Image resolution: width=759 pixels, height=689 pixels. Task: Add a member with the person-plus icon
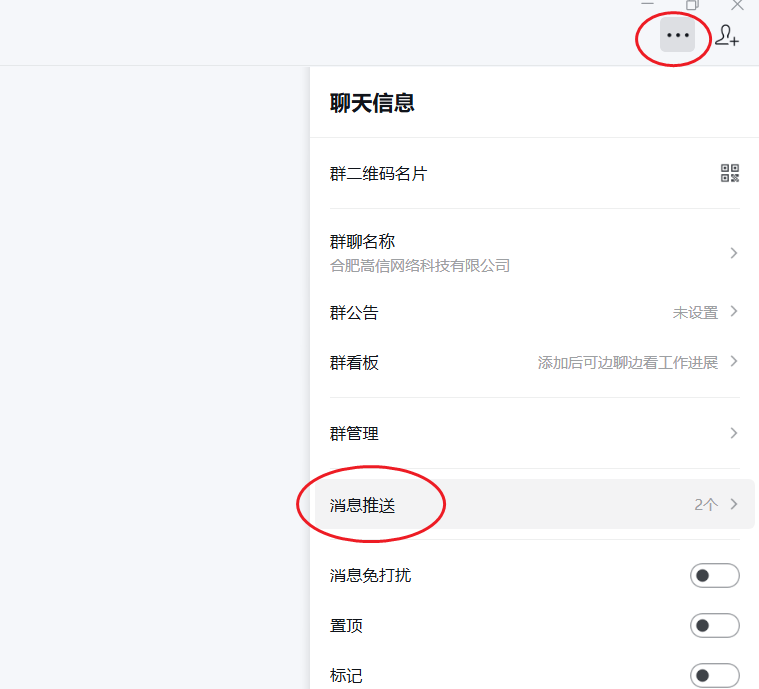click(727, 35)
